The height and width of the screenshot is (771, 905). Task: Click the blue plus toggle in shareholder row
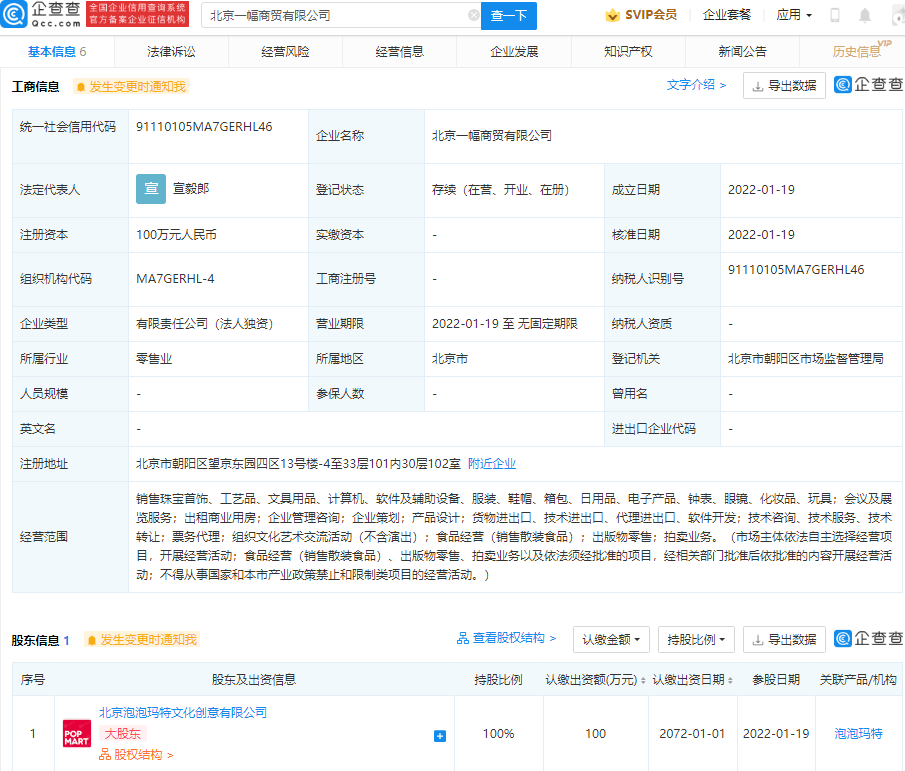(439, 735)
